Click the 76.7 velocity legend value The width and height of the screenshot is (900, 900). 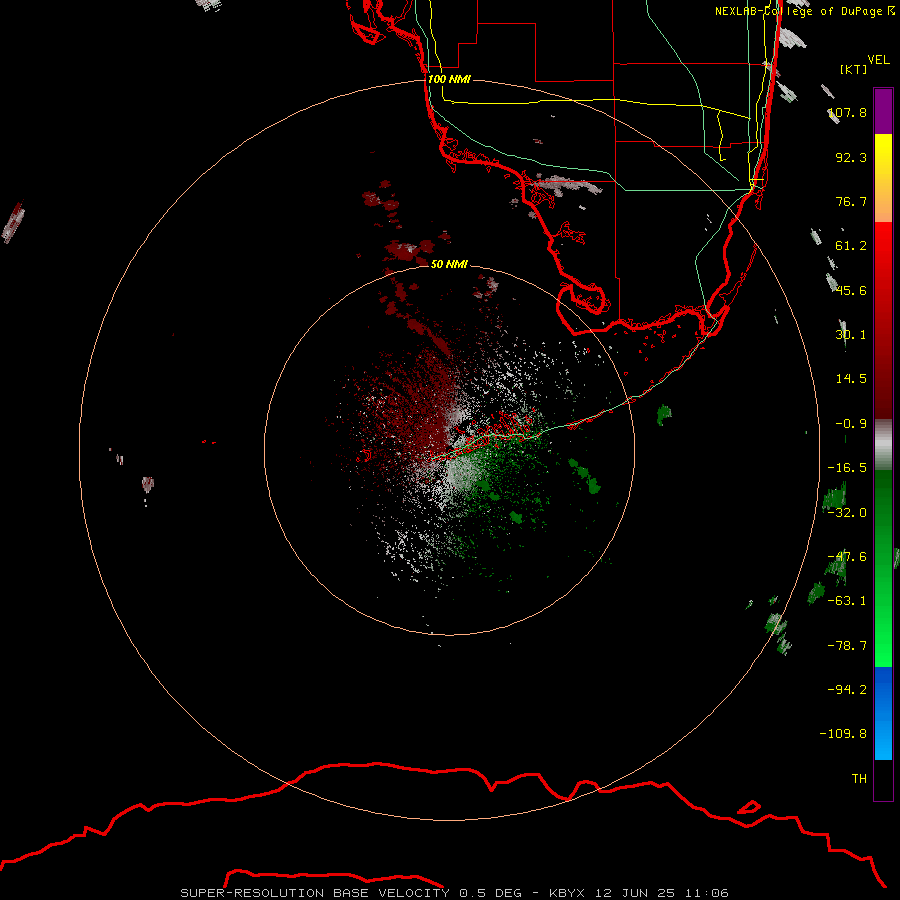click(851, 201)
